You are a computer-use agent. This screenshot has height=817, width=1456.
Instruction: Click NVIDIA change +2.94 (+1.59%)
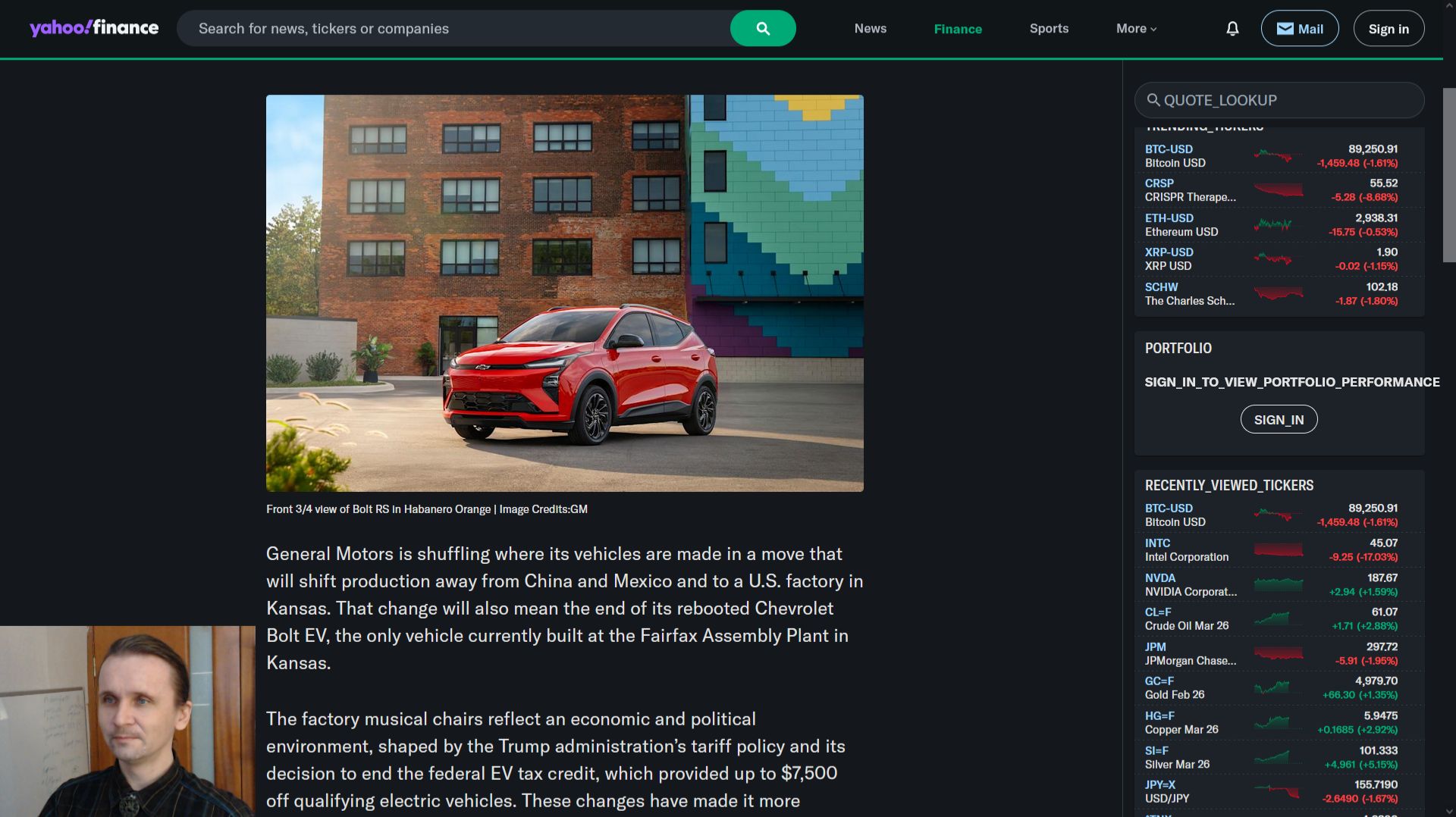point(1363,592)
